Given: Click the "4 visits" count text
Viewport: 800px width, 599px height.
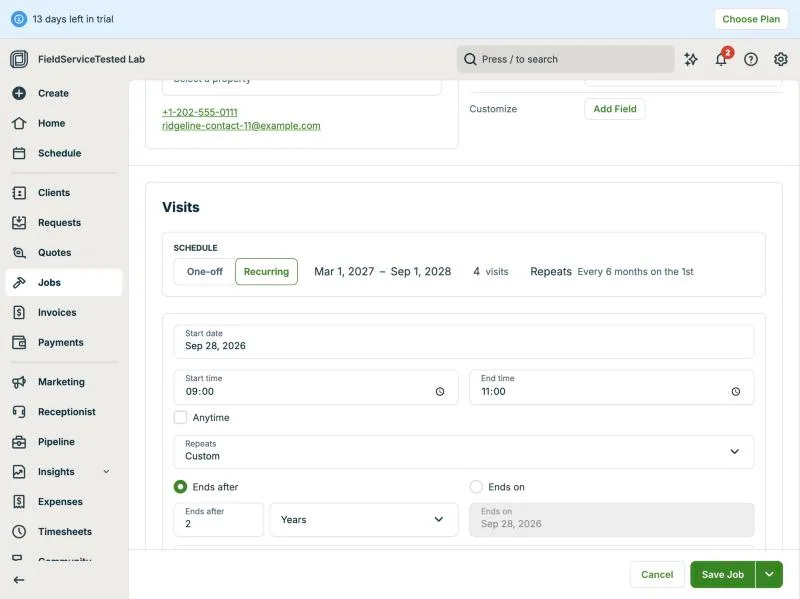Looking at the screenshot, I should coord(491,271).
